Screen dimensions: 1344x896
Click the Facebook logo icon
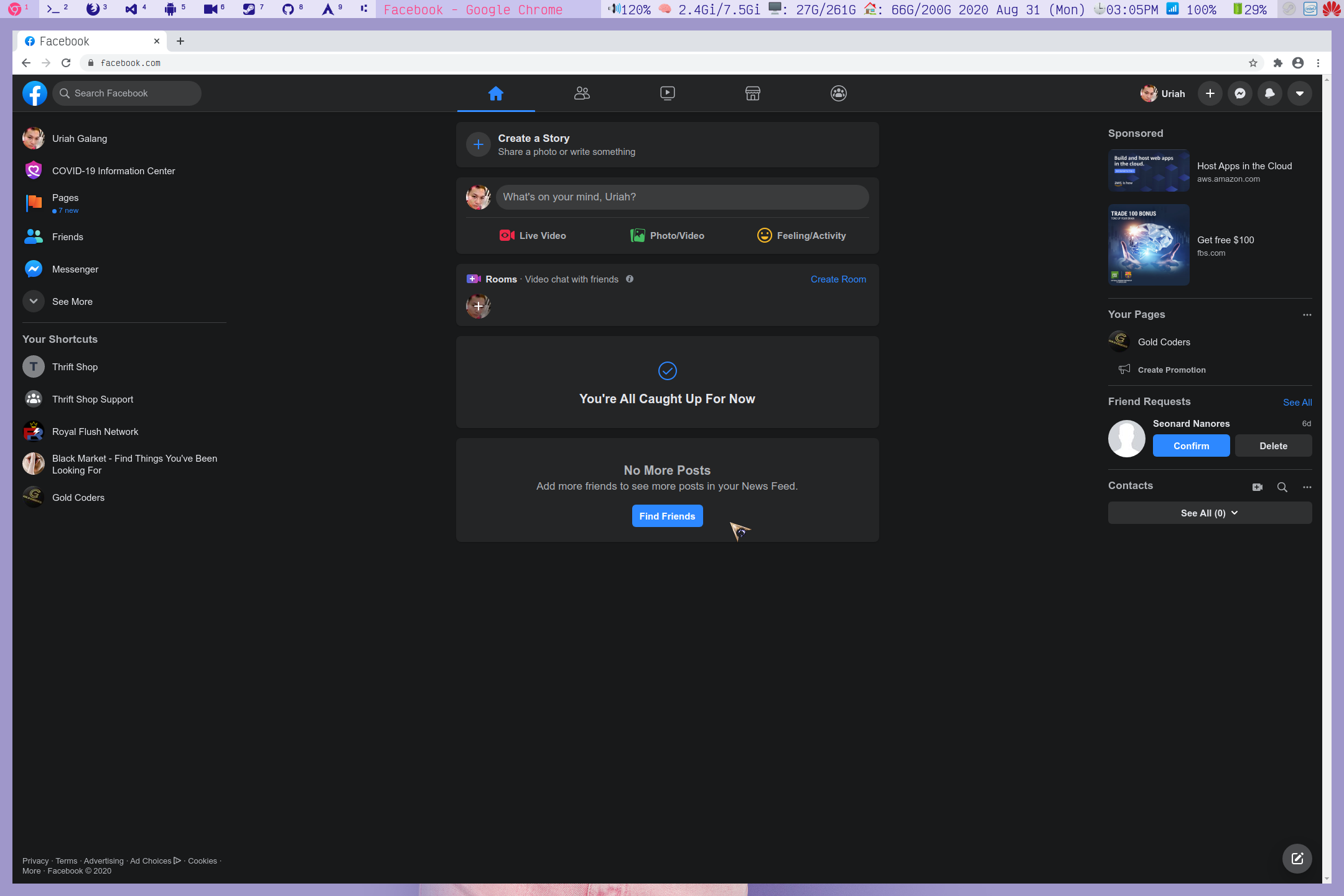(x=35, y=93)
